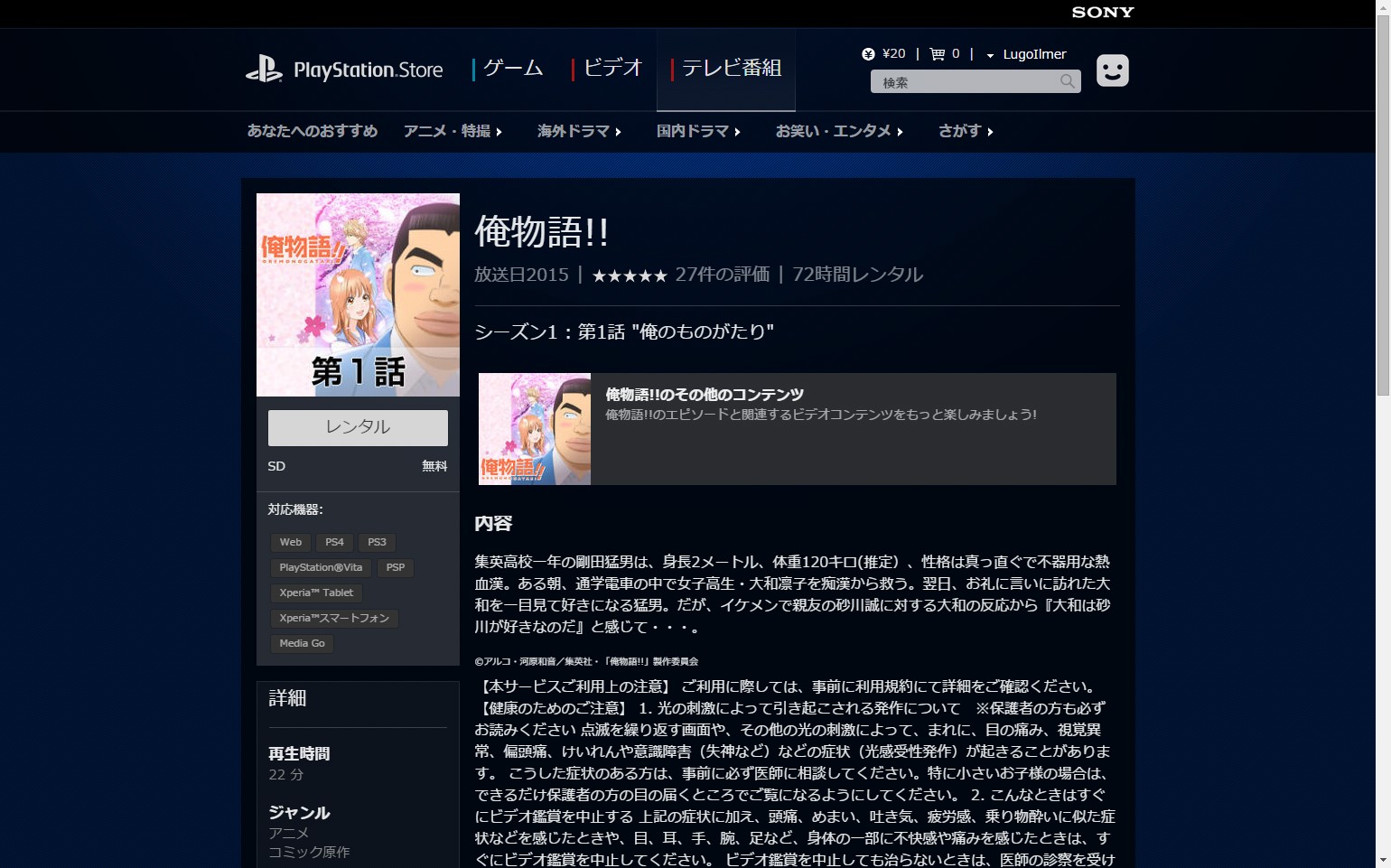1391x868 pixels.
Task: Click the アニメ genre link
Action: point(289,833)
